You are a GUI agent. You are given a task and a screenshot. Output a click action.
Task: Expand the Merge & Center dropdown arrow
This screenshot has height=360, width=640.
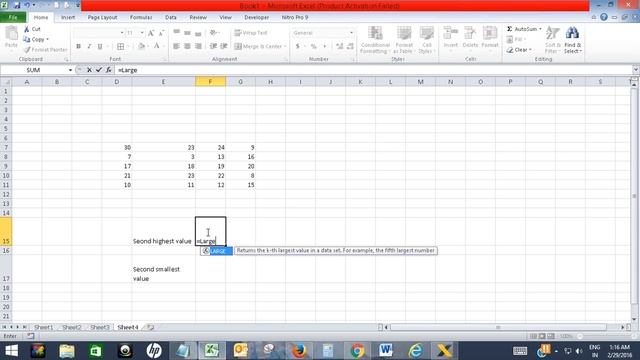click(285, 47)
